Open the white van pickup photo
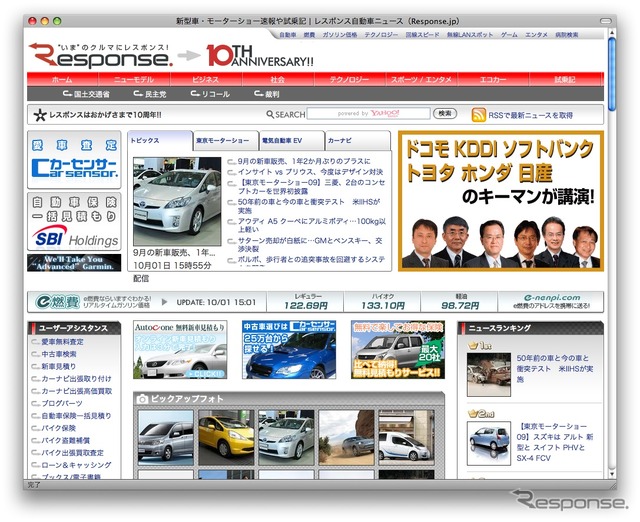The width and height of the screenshot is (640, 522). (407, 438)
